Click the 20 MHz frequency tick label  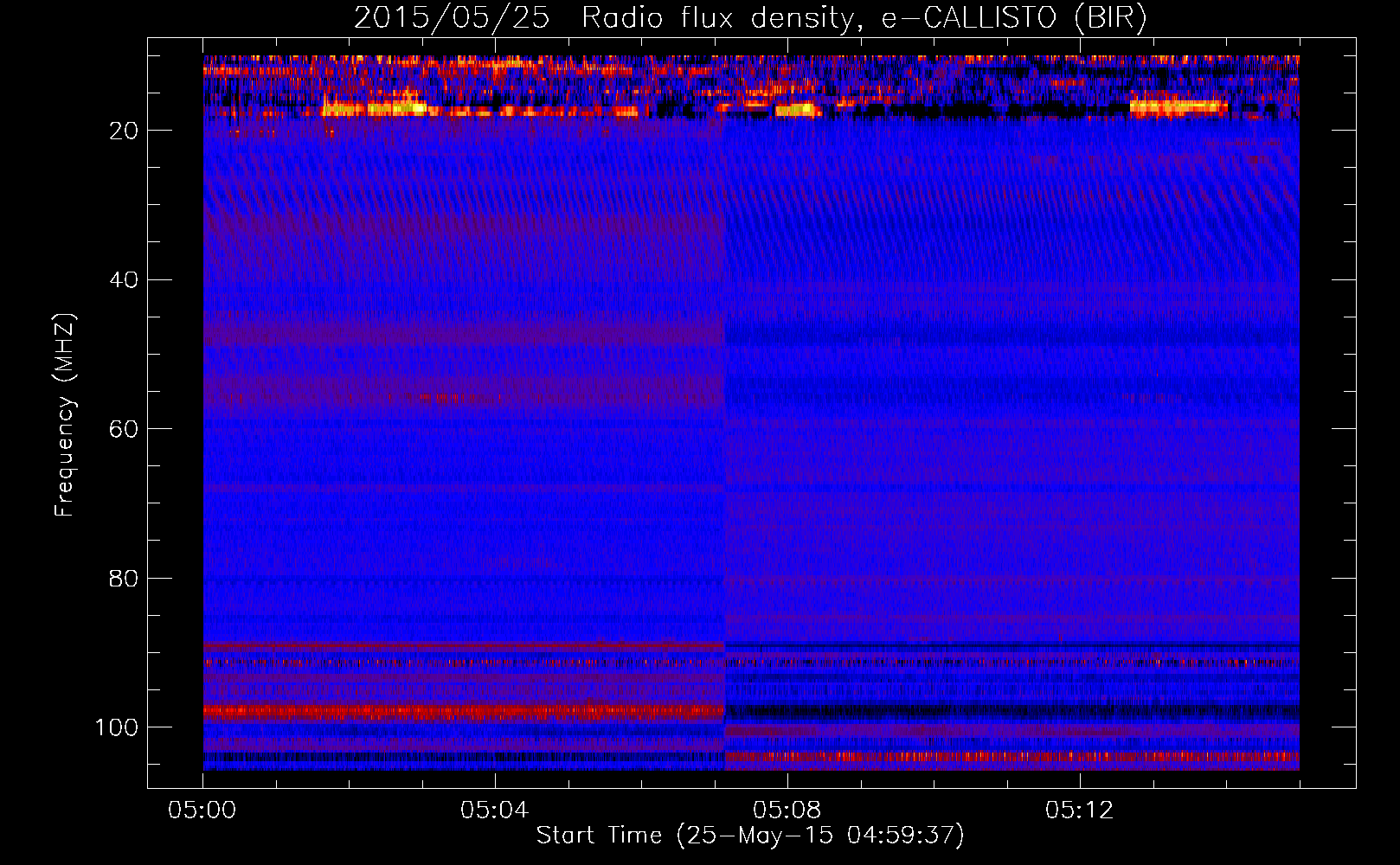pyautogui.click(x=125, y=131)
